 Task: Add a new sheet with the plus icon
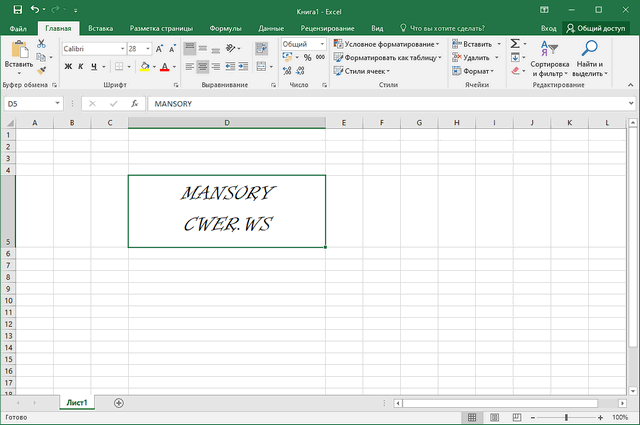point(119,402)
